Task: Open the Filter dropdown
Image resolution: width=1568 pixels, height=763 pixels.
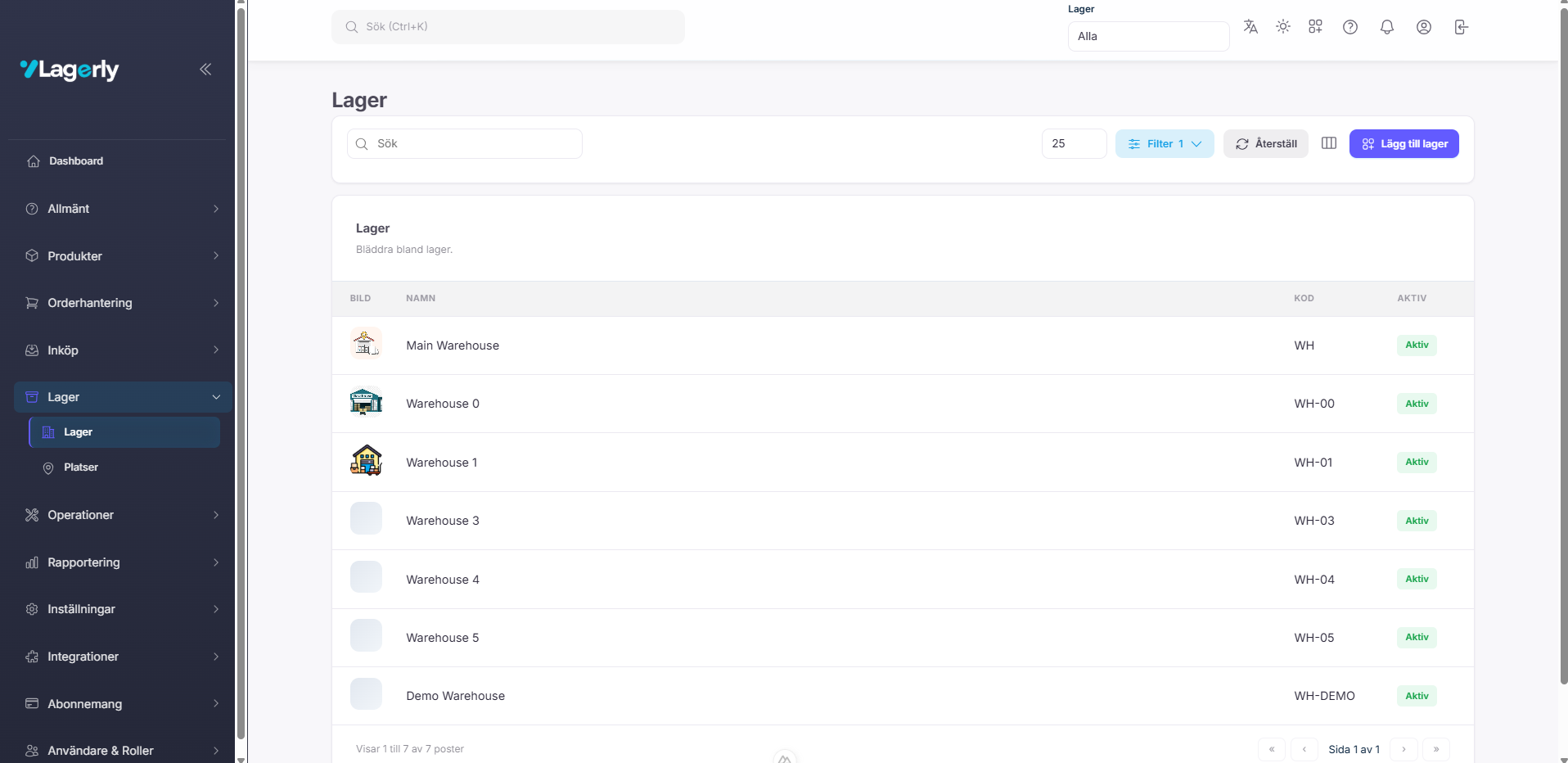Action: point(1164,144)
